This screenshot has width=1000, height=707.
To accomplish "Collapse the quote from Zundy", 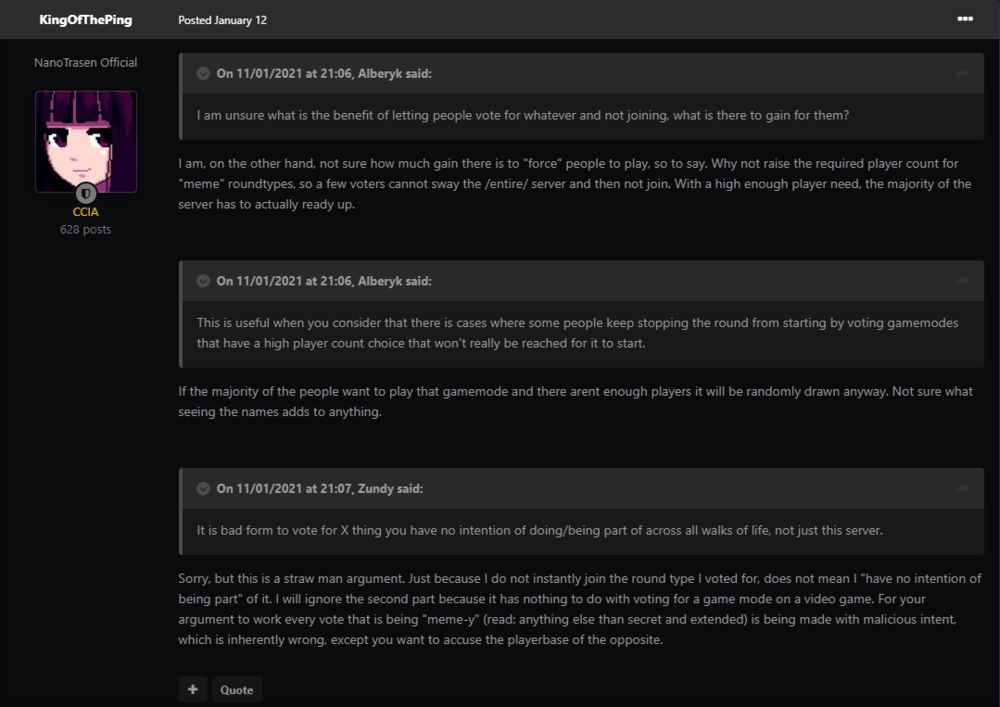I will coord(203,489).
